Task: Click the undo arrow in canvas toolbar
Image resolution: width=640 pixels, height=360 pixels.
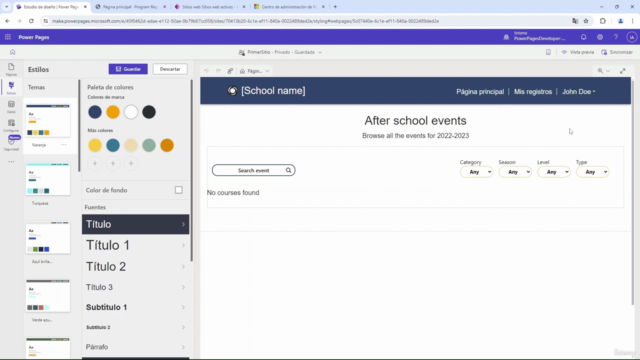Action: 207,71
